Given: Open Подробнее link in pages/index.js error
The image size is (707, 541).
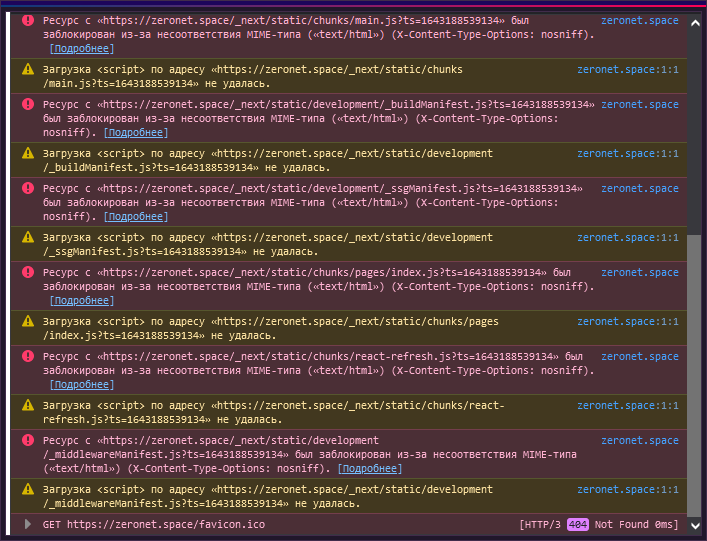Looking at the screenshot, I should pos(82,301).
